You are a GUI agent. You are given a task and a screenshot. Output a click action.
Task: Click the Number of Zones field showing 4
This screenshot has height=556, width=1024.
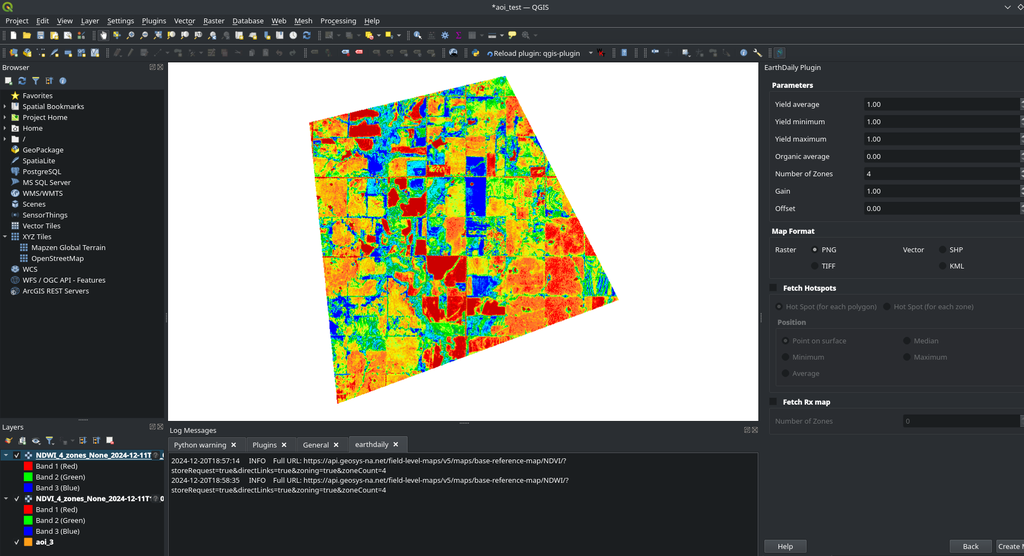[x=941, y=174]
